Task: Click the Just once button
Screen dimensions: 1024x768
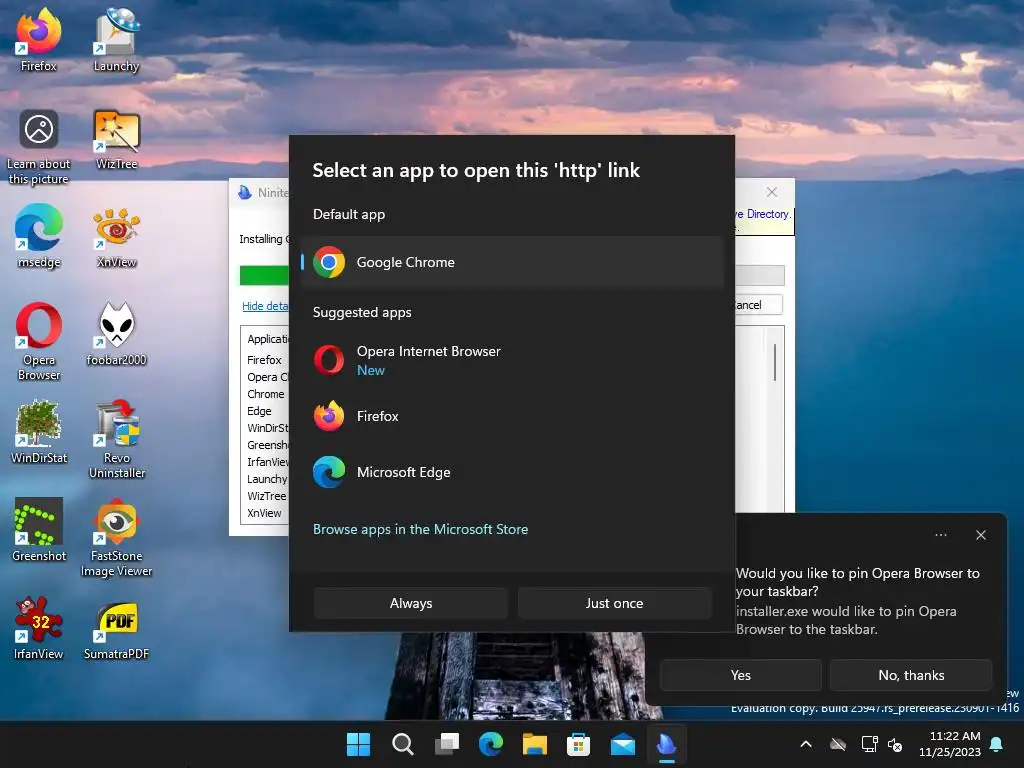Action: click(614, 603)
